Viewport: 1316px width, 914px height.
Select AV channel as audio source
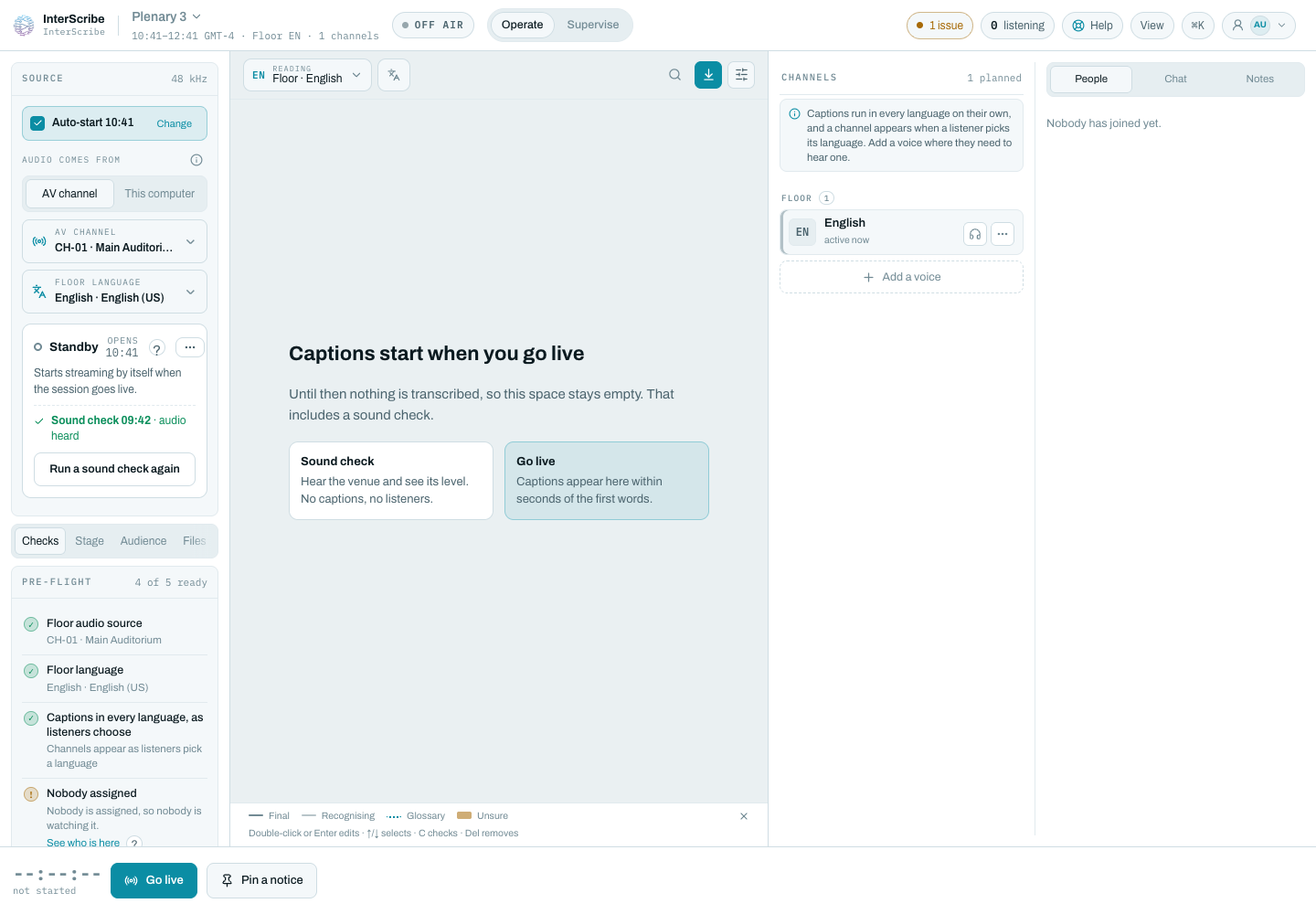[69, 194]
